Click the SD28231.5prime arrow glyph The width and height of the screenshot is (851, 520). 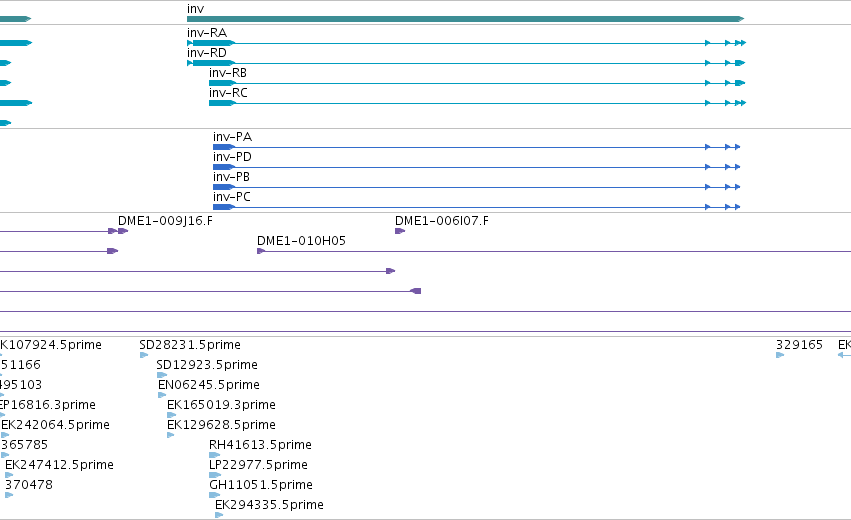(144, 356)
